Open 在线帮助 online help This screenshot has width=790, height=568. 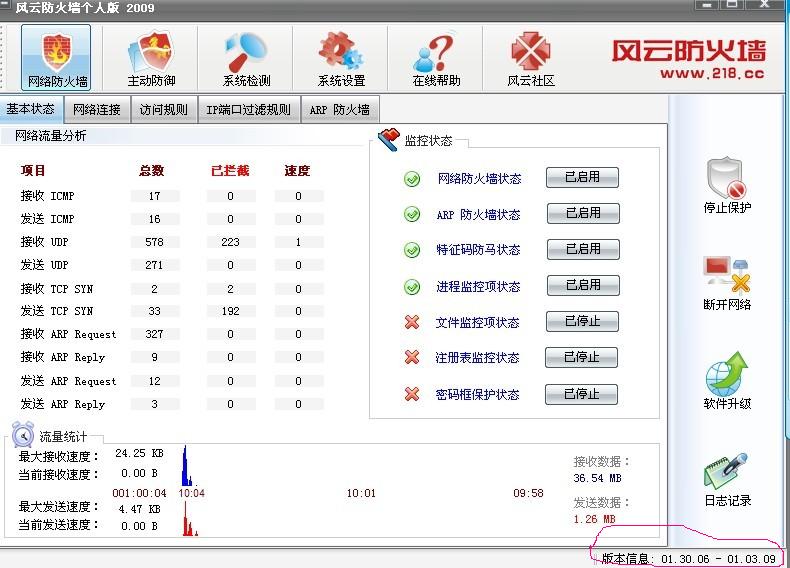click(436, 57)
